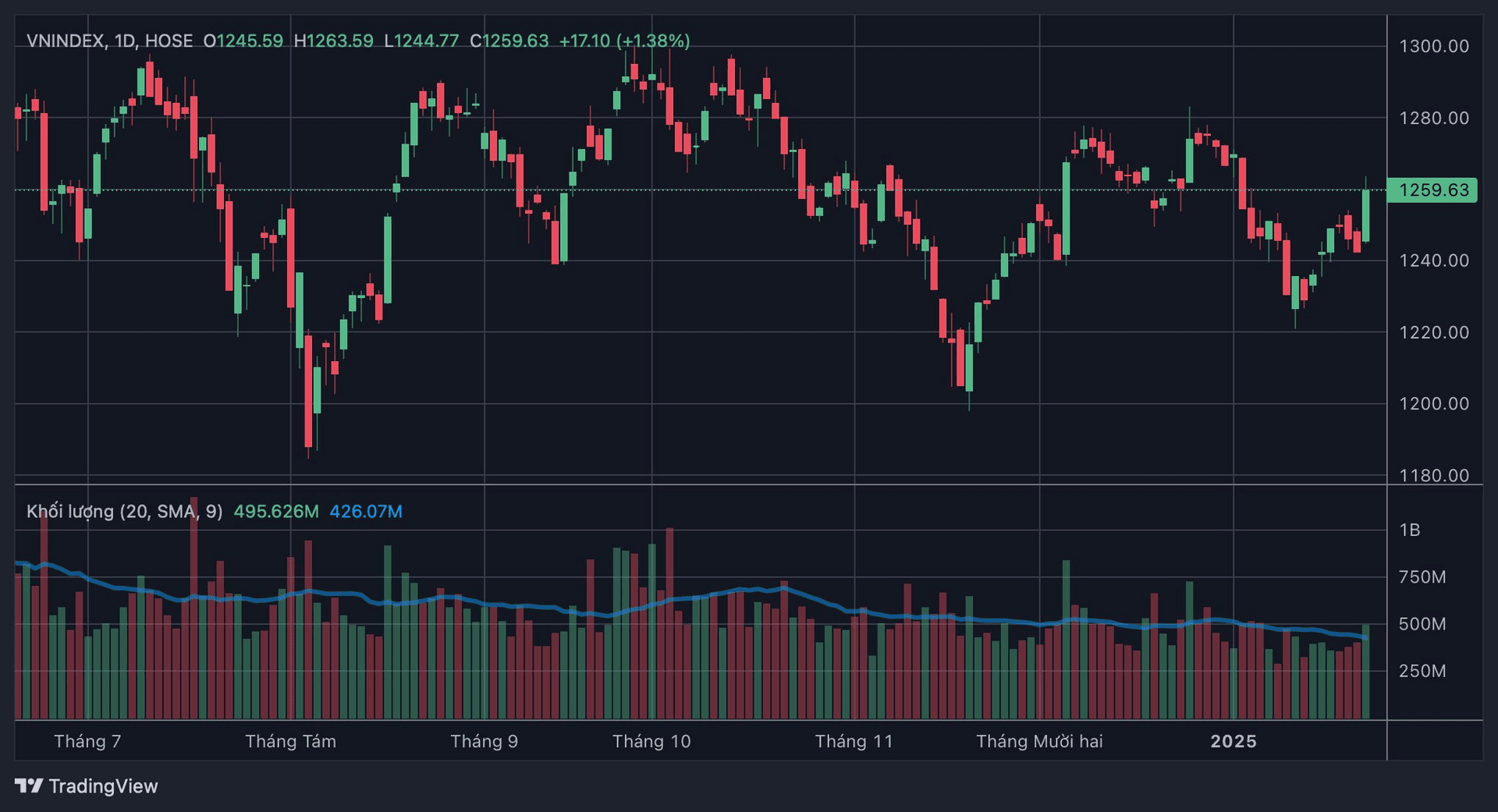Click the low value L1244.77
This screenshot has width=1498, height=812.
[x=422, y=41]
